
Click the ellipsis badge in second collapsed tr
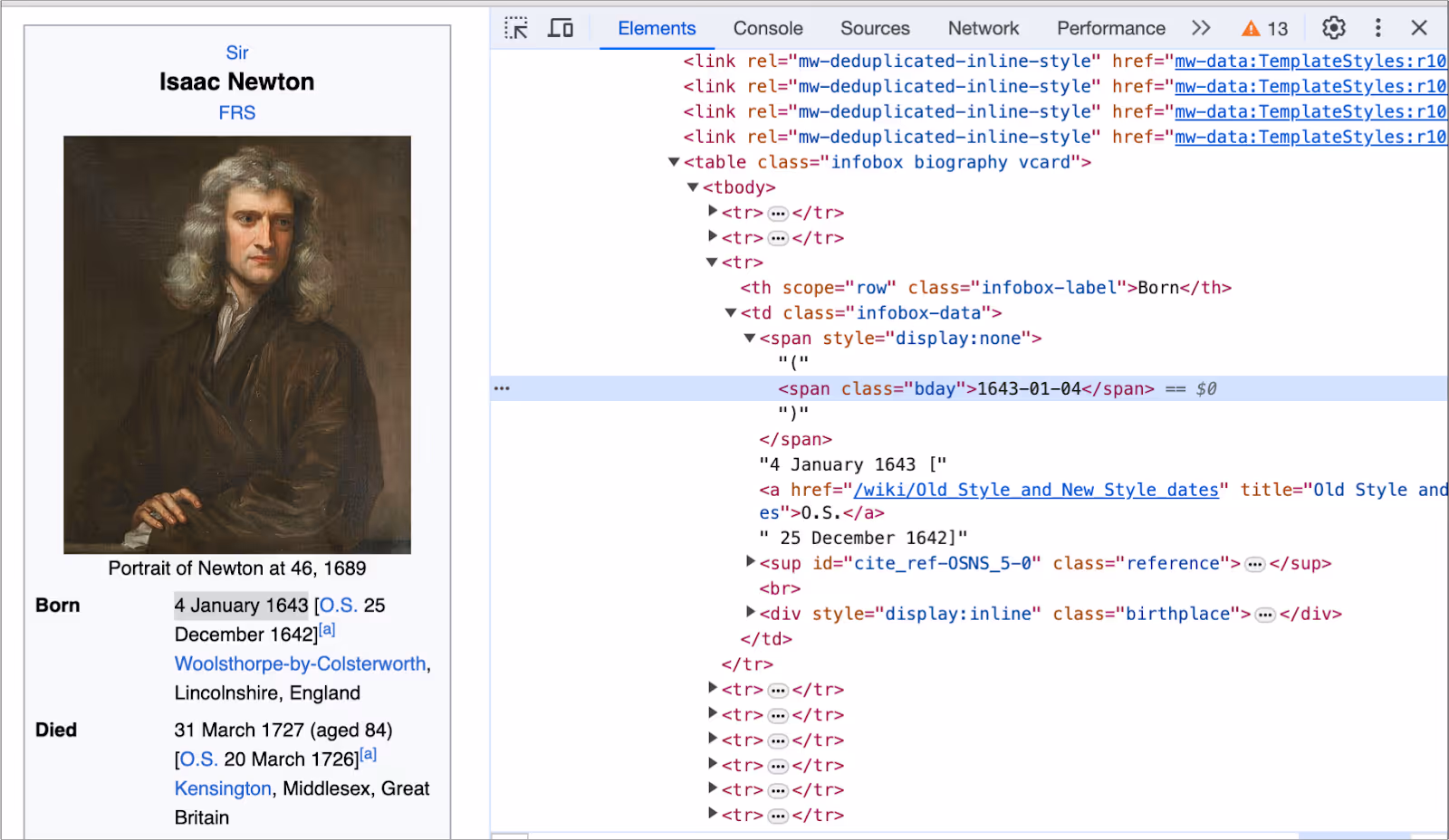778,239
